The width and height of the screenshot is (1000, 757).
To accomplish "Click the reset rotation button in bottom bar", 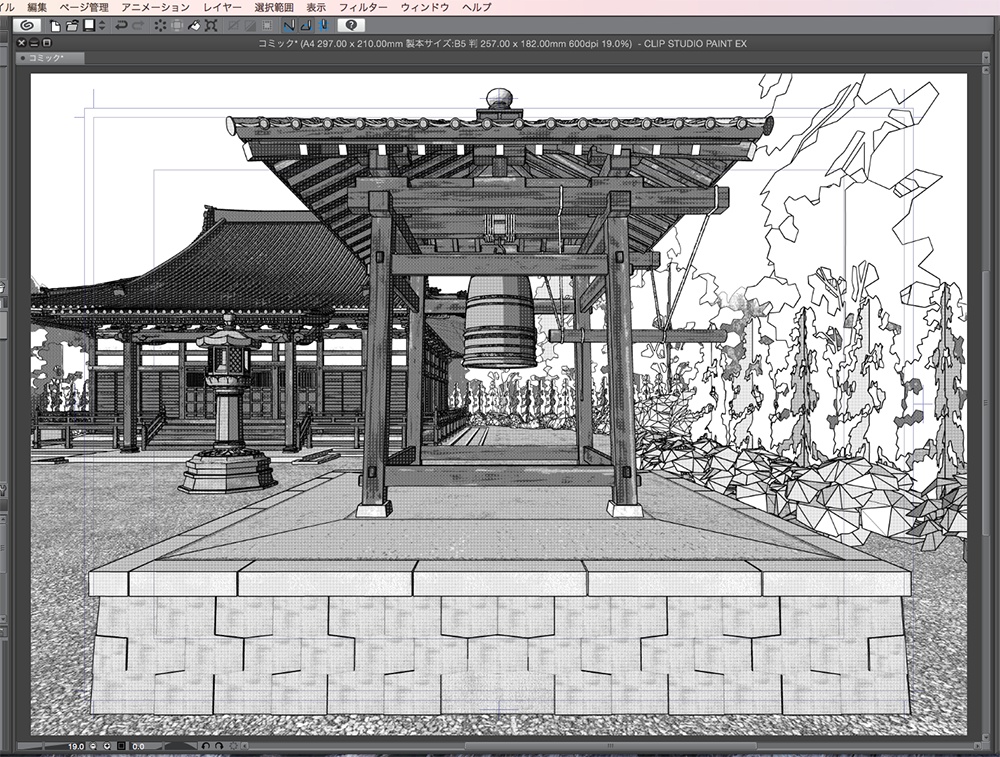I will coord(233,745).
